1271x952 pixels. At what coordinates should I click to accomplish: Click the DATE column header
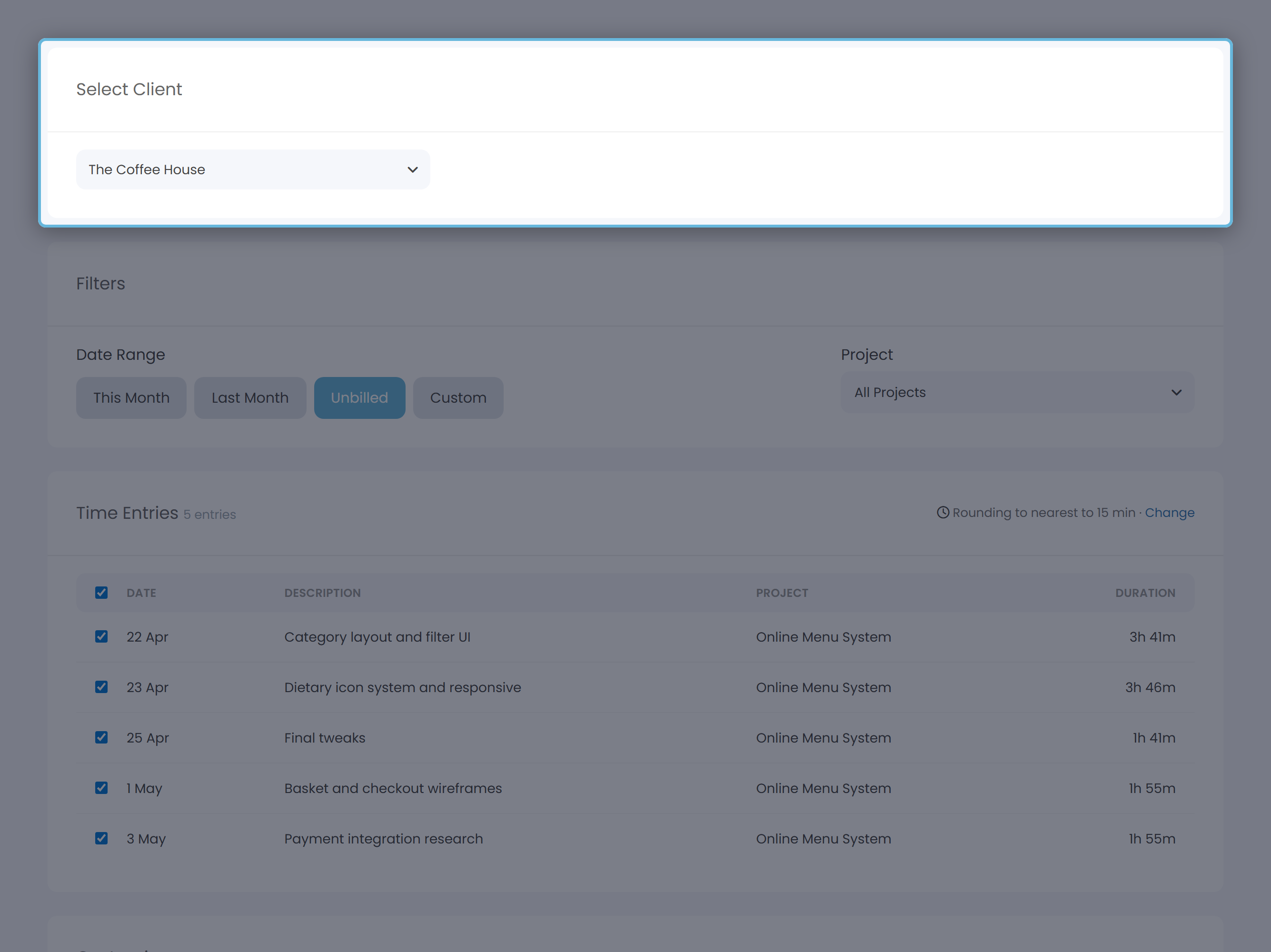(x=141, y=593)
